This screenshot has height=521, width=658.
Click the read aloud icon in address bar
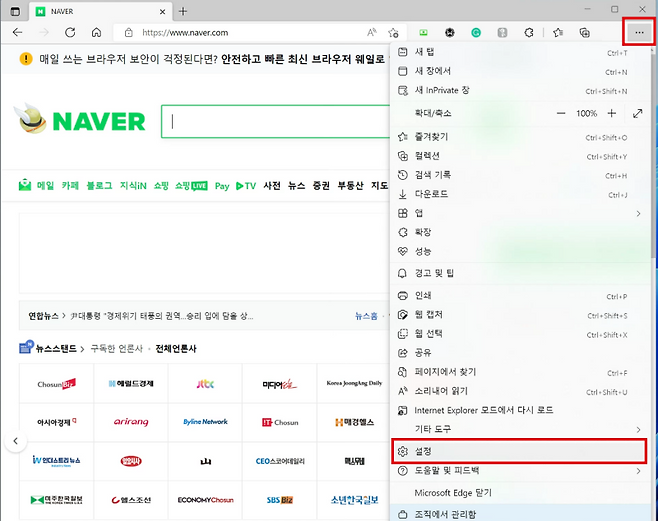click(372, 32)
